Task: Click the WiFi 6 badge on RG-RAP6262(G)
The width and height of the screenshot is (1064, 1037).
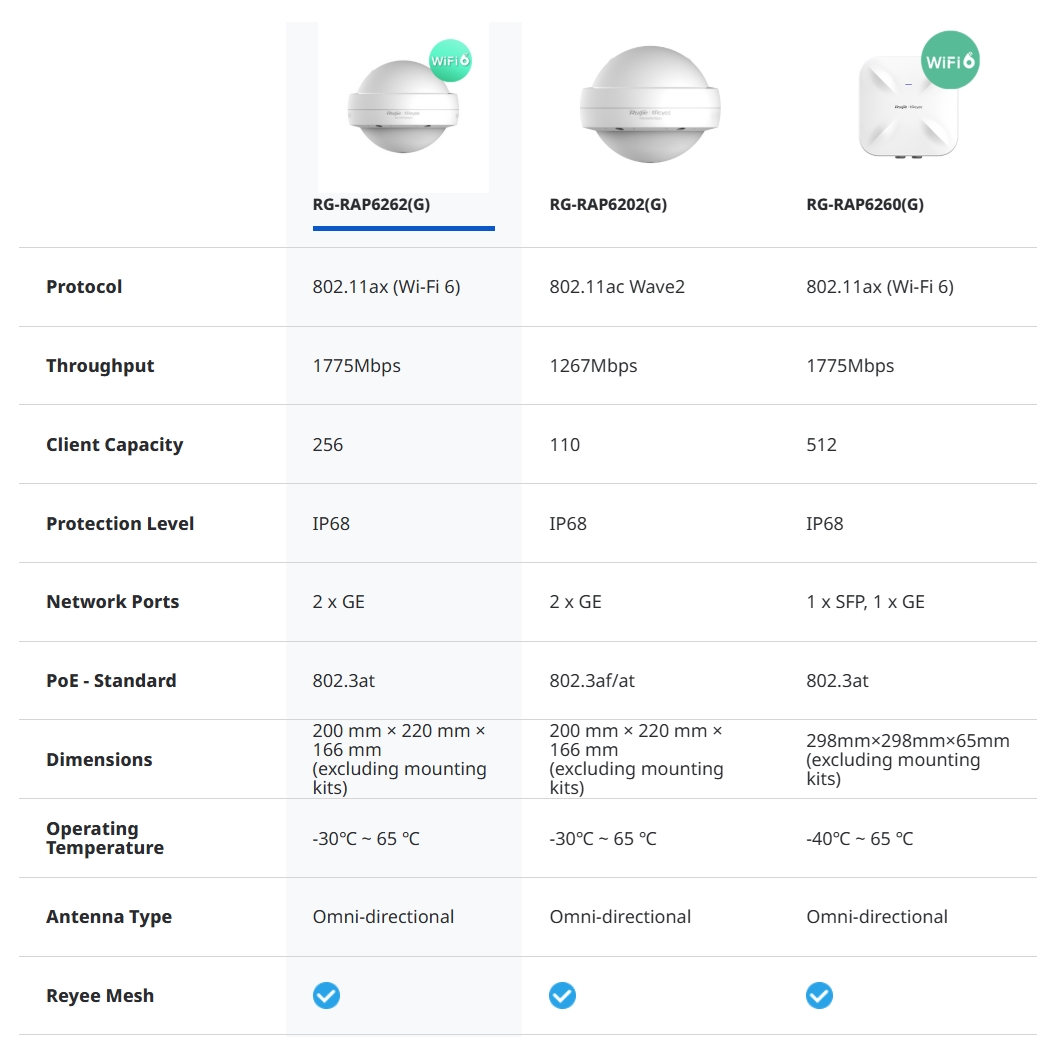Action: tap(450, 60)
